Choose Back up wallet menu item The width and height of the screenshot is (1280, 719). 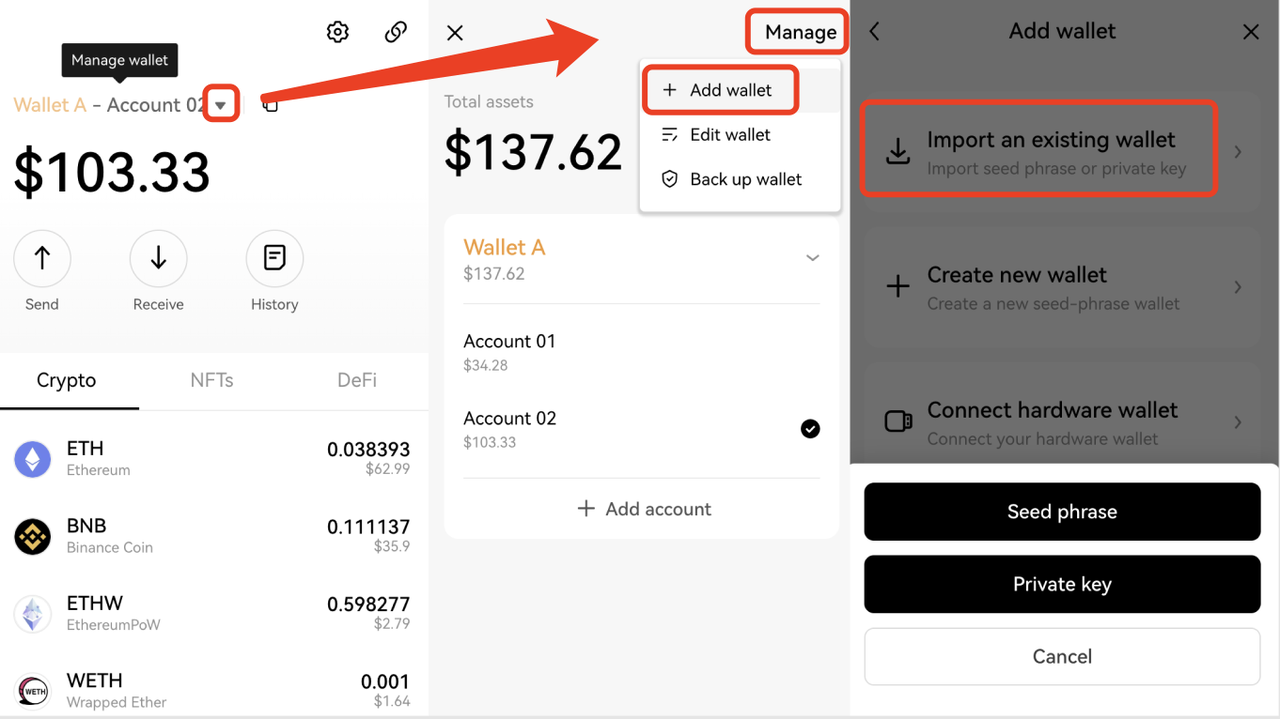[745, 180]
